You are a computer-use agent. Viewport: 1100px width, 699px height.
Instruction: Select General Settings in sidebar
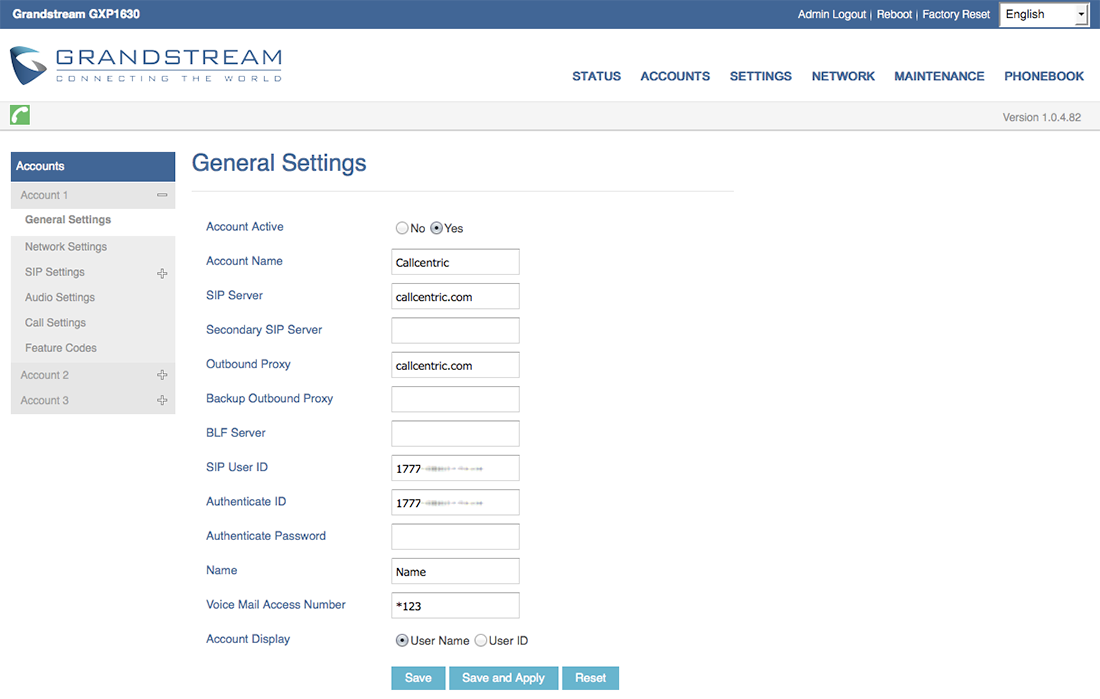point(68,220)
